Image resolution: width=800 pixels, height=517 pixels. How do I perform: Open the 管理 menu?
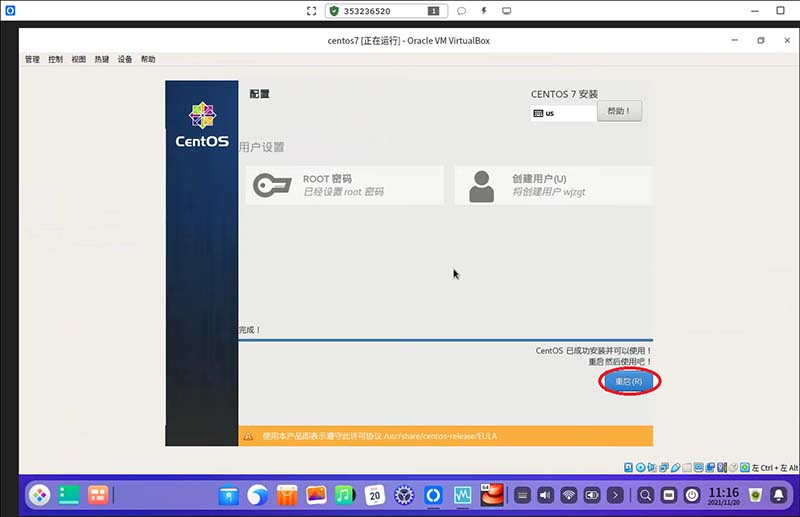pos(32,59)
